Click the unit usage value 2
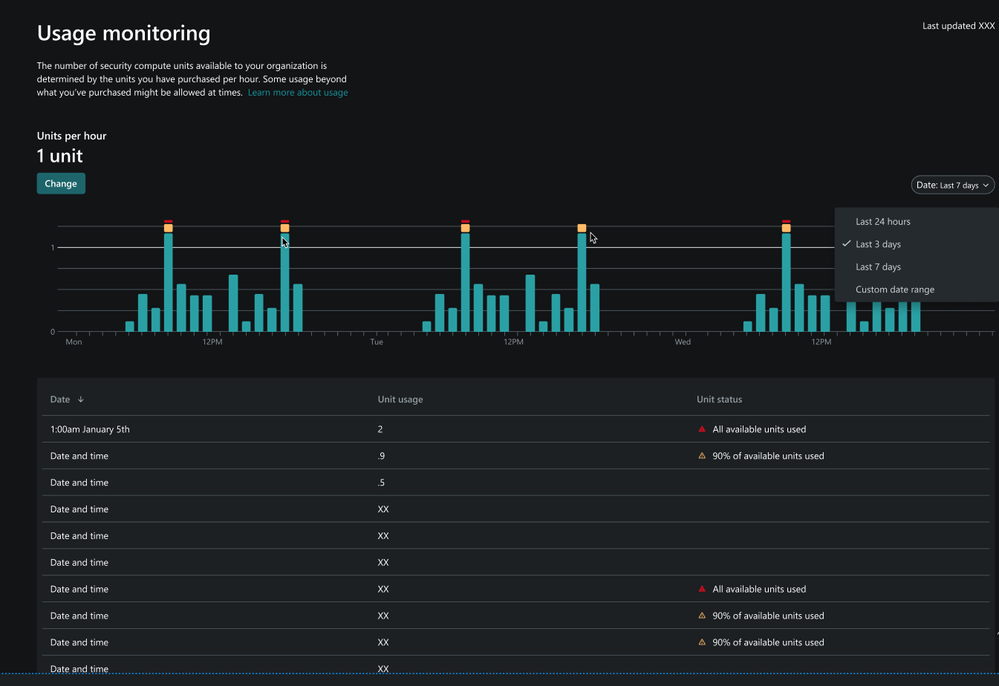999x686 pixels. [x=380, y=429]
